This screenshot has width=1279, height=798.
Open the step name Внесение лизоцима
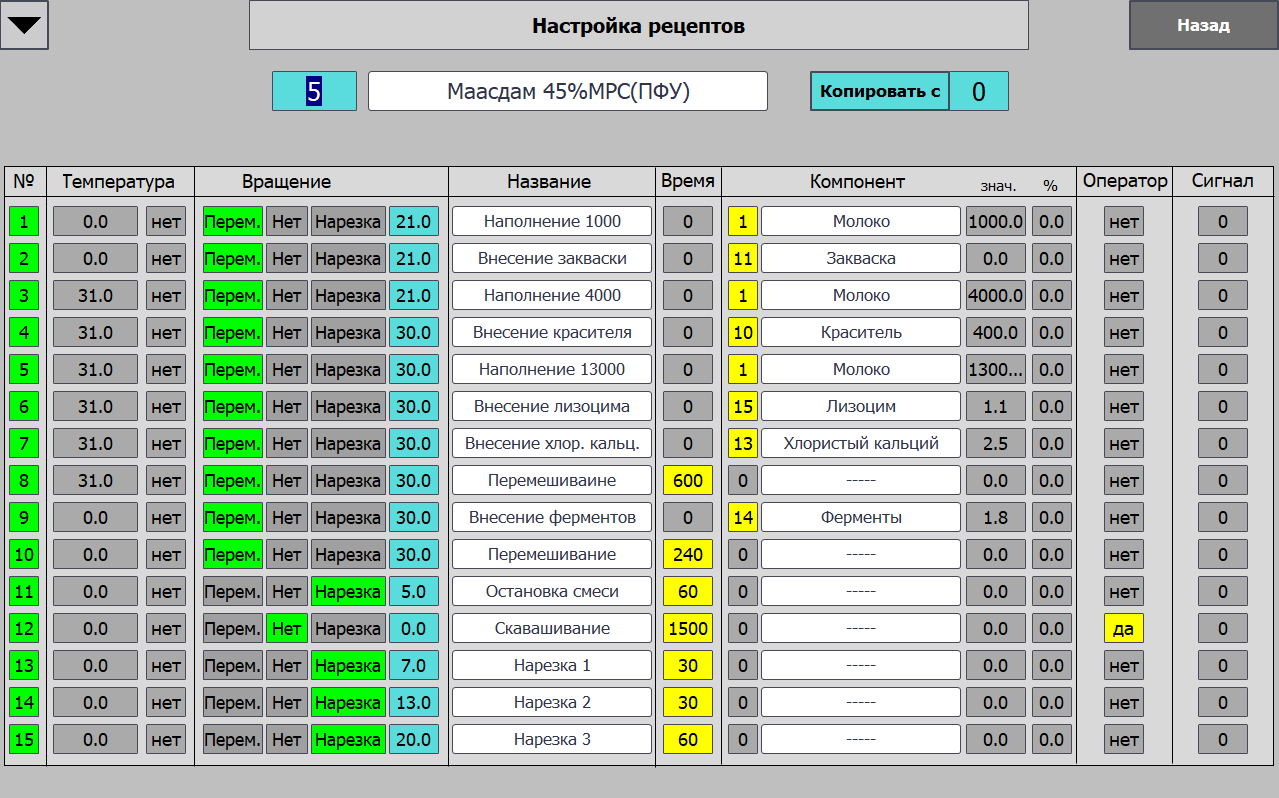[x=551, y=407]
